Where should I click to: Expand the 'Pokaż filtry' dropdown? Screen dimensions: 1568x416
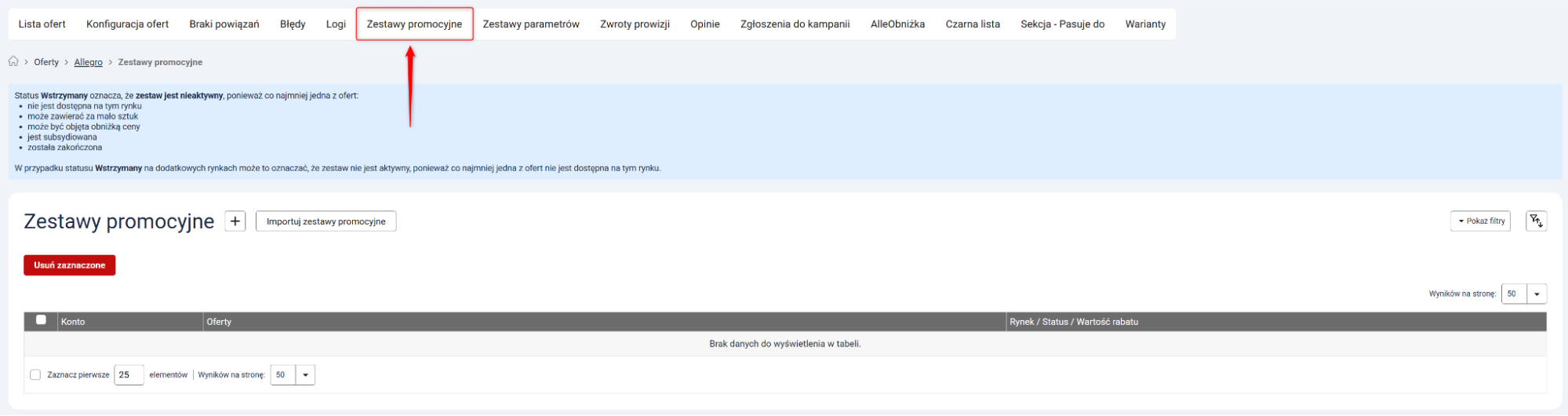(x=1480, y=221)
